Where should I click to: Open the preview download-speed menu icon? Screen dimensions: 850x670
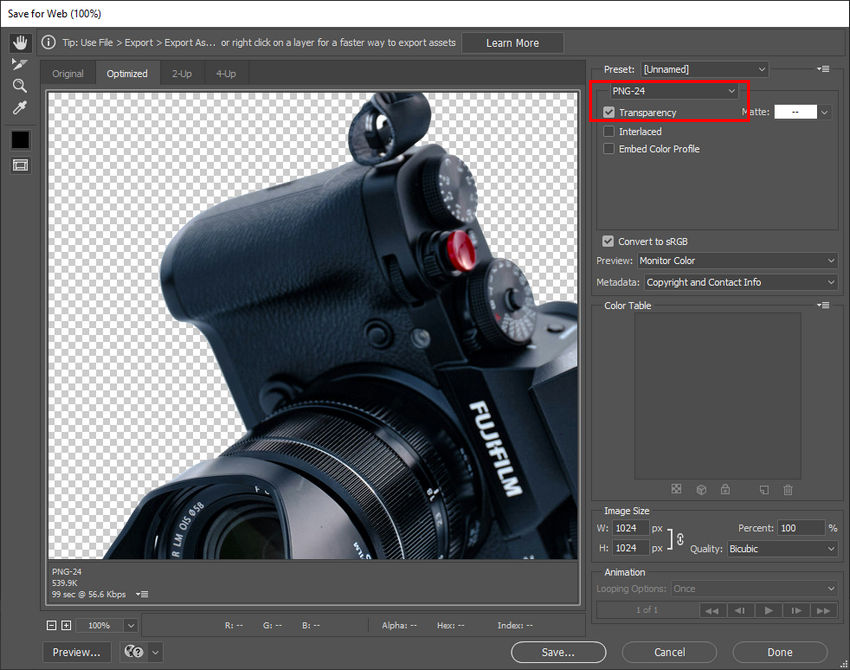(142, 594)
